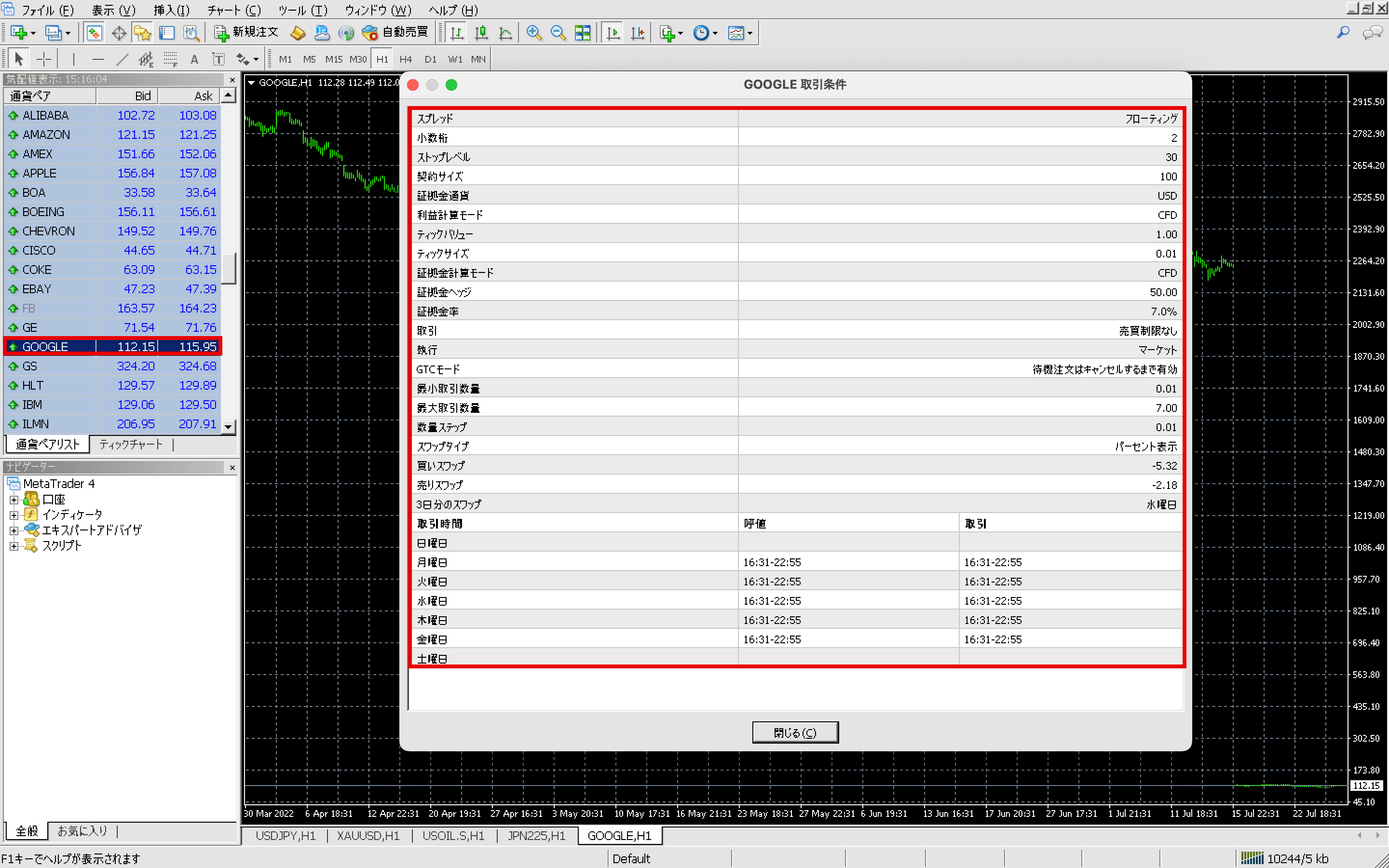Toggle the Terminal panel icon
Screen dimensions: 1389x868
click(x=166, y=33)
